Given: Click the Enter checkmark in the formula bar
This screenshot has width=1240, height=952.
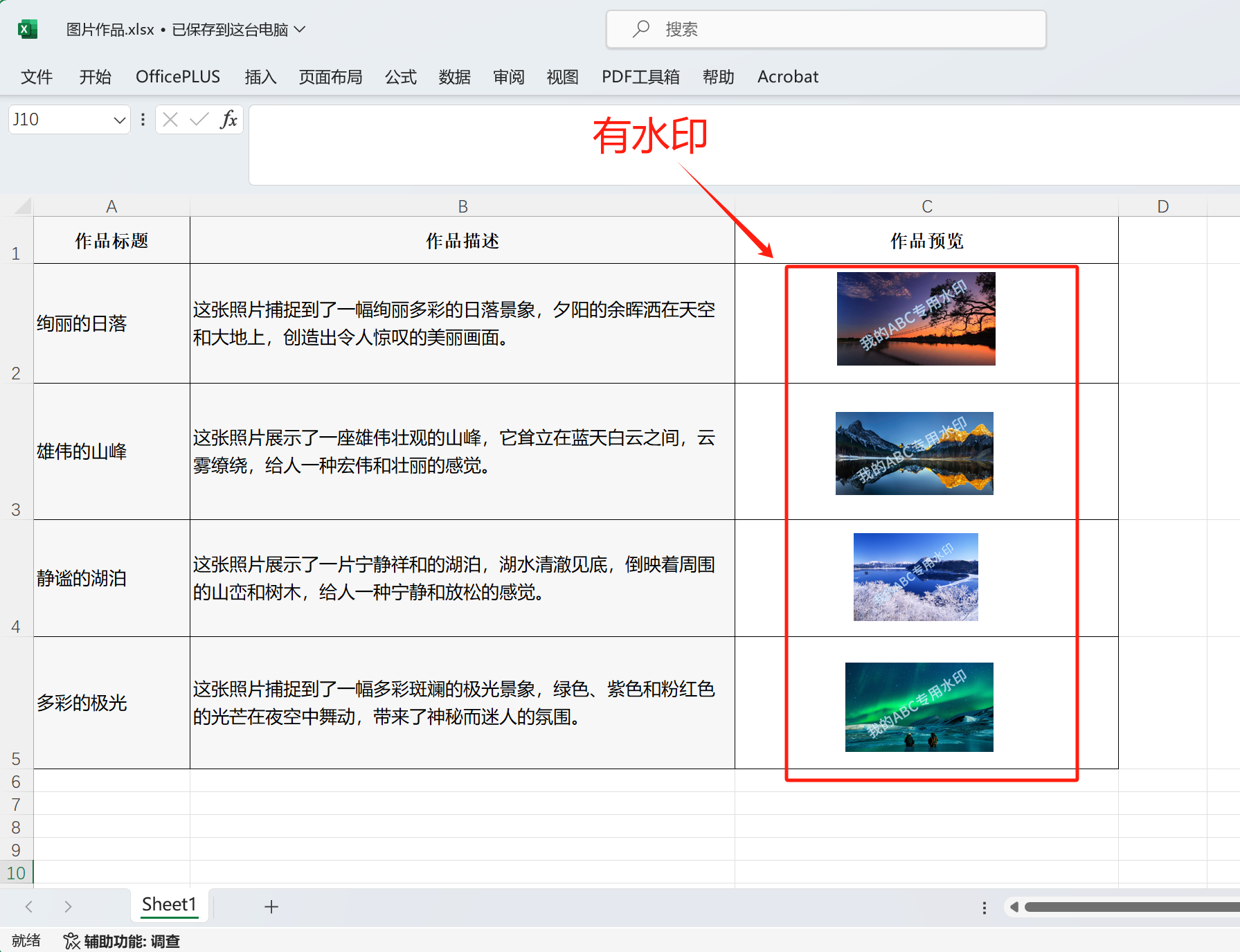Looking at the screenshot, I should [x=199, y=119].
